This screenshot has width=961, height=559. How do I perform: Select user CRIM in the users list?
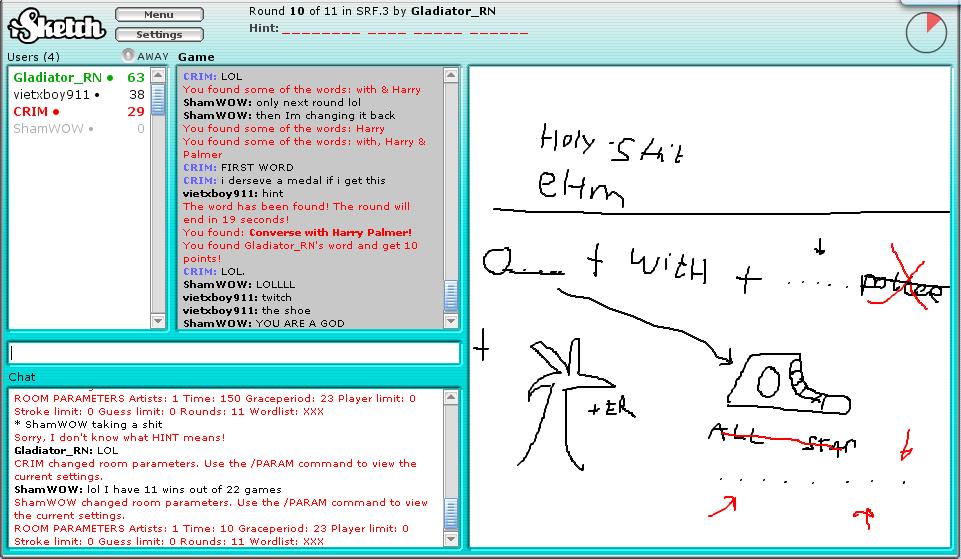coord(30,112)
